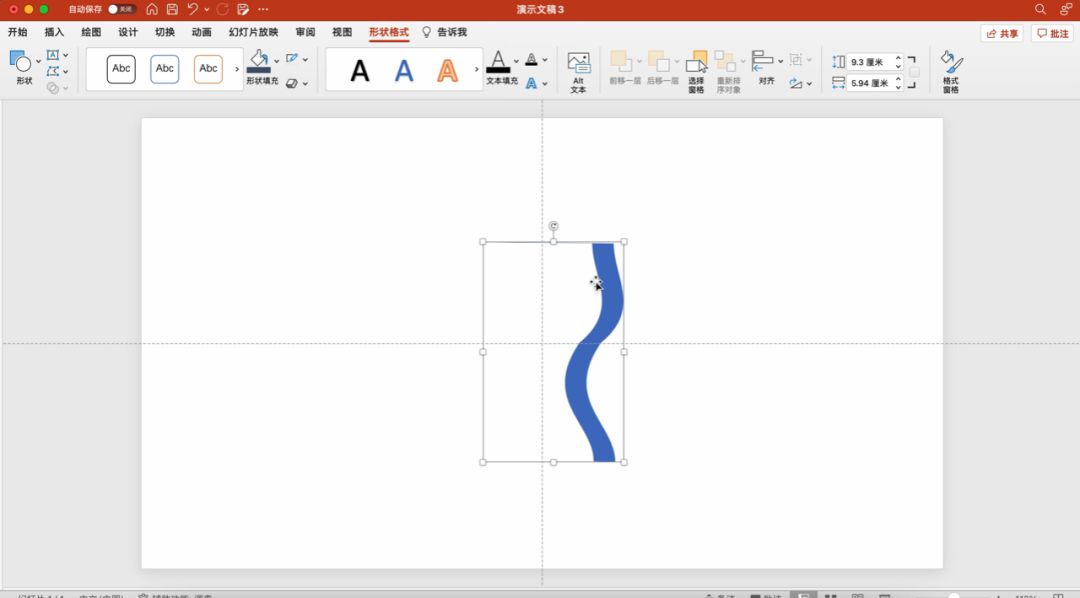Switch to the 设计 tab

[x=128, y=32]
